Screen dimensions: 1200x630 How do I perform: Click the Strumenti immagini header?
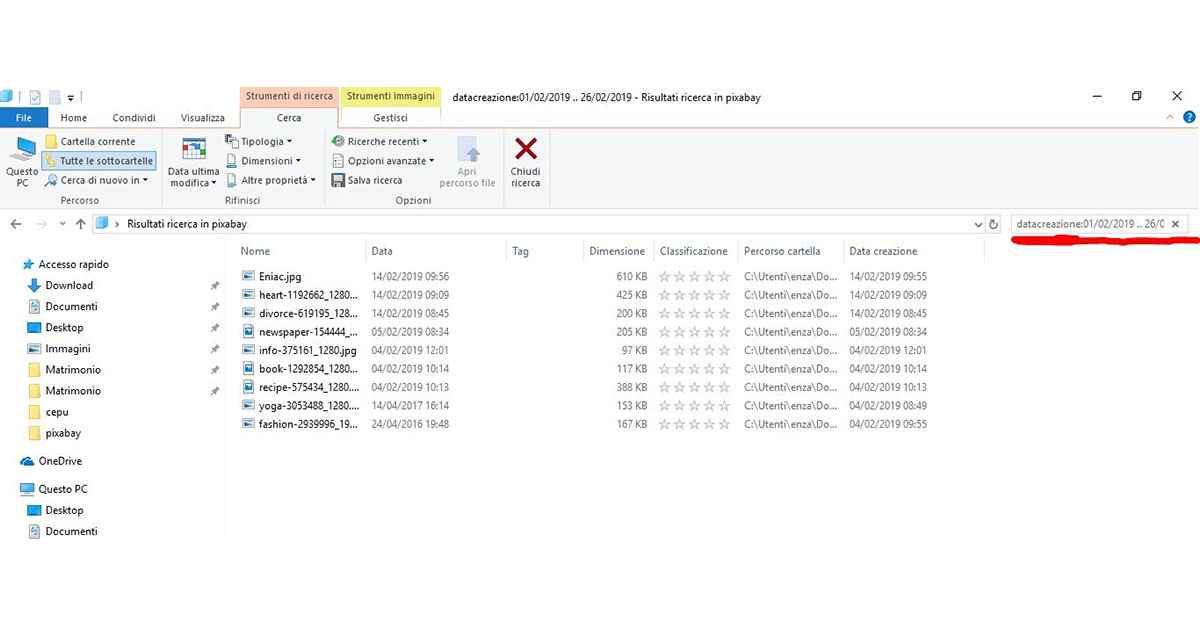point(390,97)
